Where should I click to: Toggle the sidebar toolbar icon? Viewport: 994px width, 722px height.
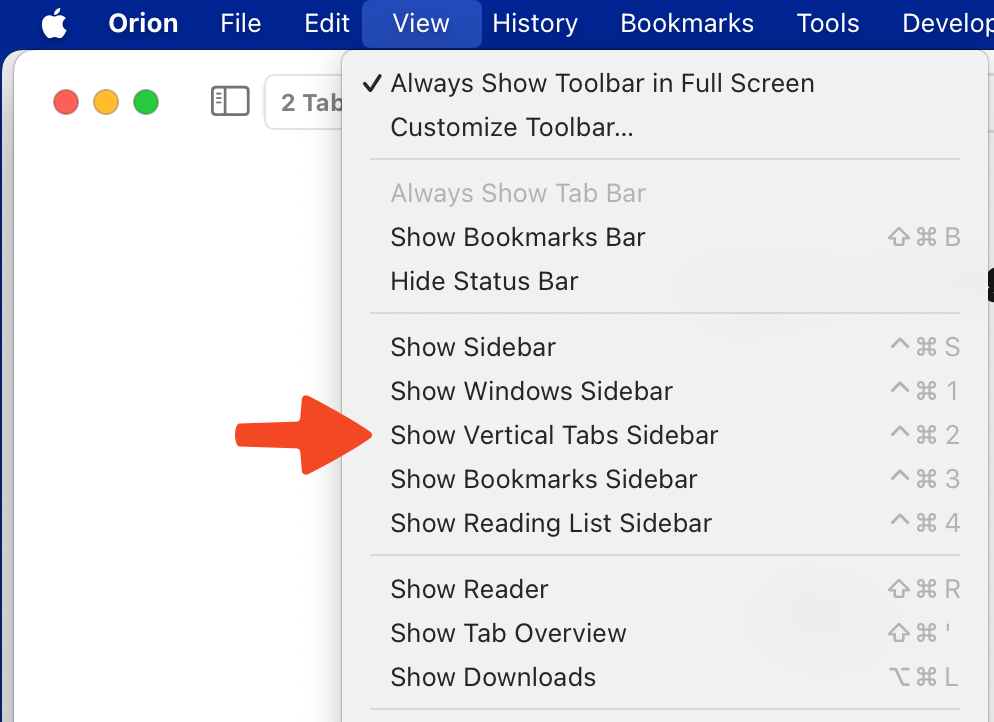230,101
